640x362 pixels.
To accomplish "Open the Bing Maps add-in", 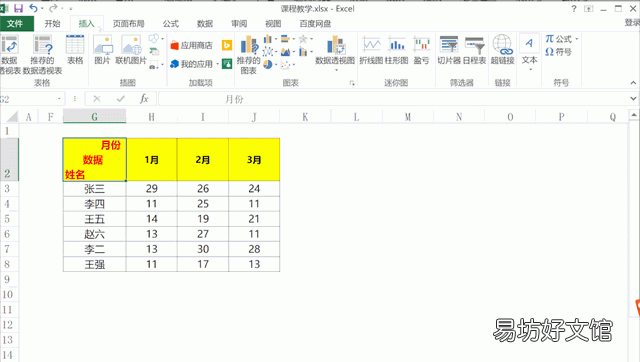I will (227, 45).
